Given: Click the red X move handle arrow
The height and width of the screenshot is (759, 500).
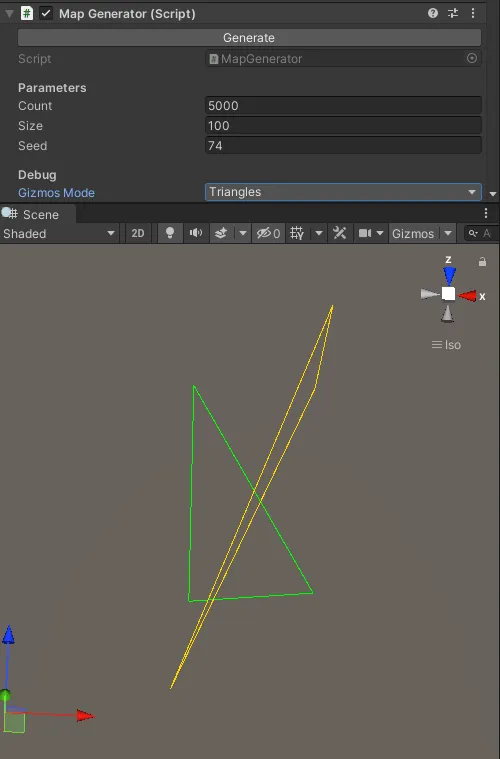Looking at the screenshot, I should [85, 715].
